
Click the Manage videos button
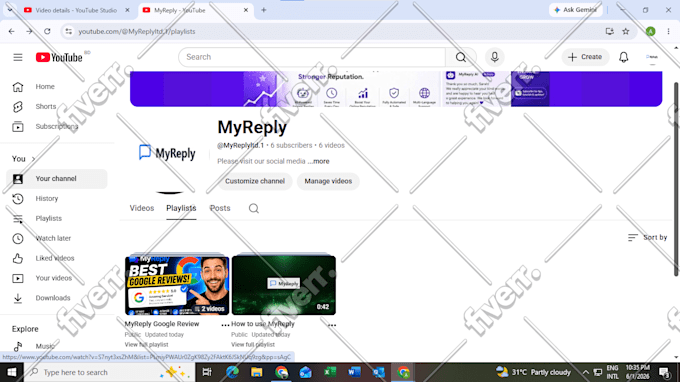328,181
